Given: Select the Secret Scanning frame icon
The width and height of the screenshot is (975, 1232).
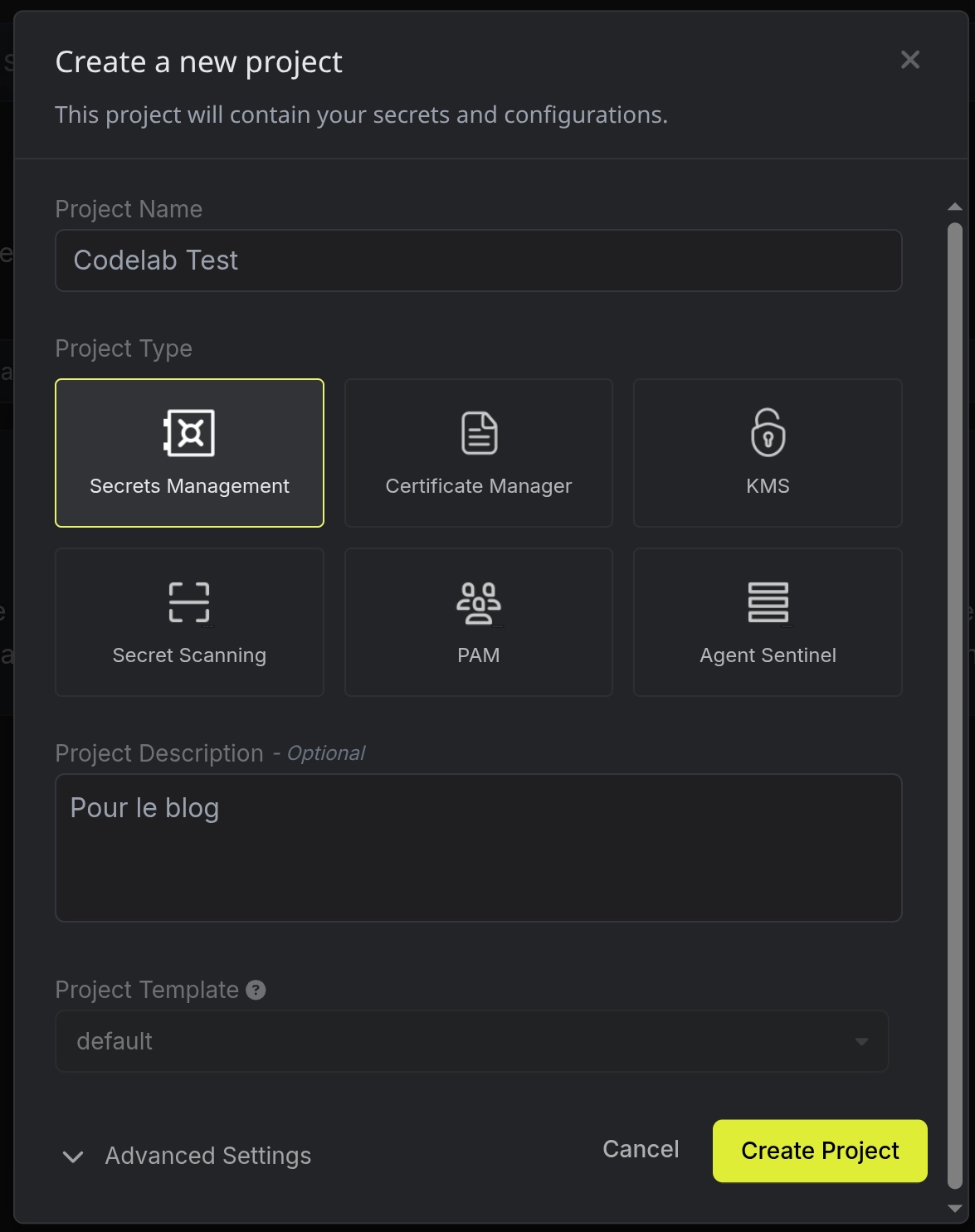Looking at the screenshot, I should coord(189,602).
